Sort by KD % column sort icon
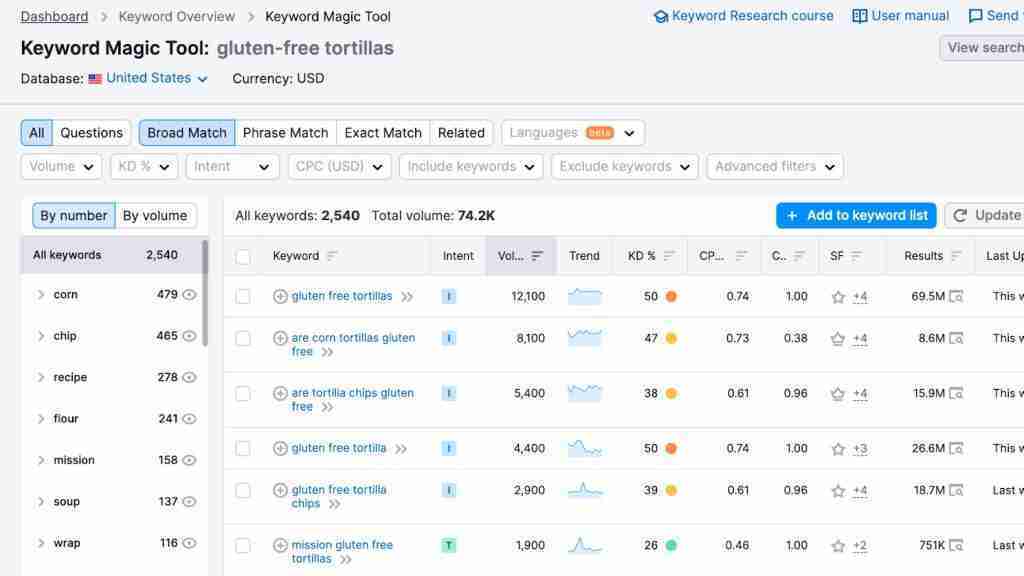Image resolution: width=1024 pixels, height=576 pixels. pos(669,256)
